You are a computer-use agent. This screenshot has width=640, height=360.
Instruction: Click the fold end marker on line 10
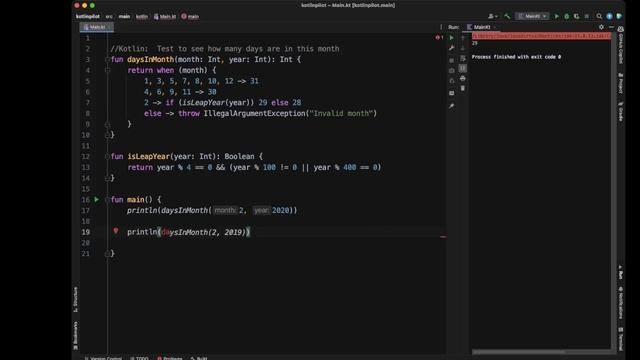(108, 135)
